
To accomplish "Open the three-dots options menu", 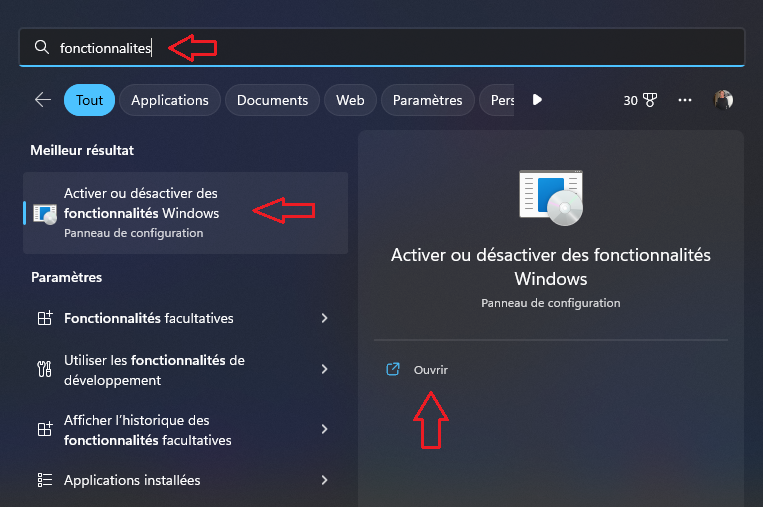I will click(685, 100).
